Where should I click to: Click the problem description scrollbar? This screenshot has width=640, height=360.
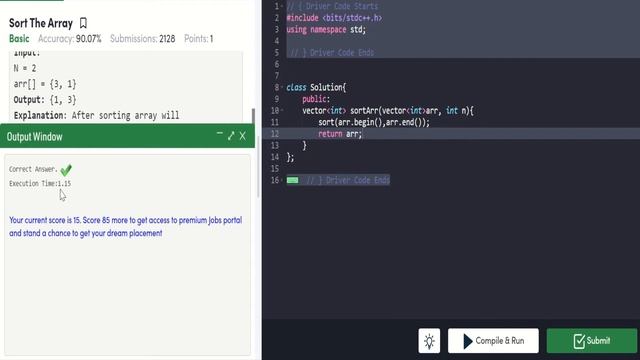tap(253, 116)
